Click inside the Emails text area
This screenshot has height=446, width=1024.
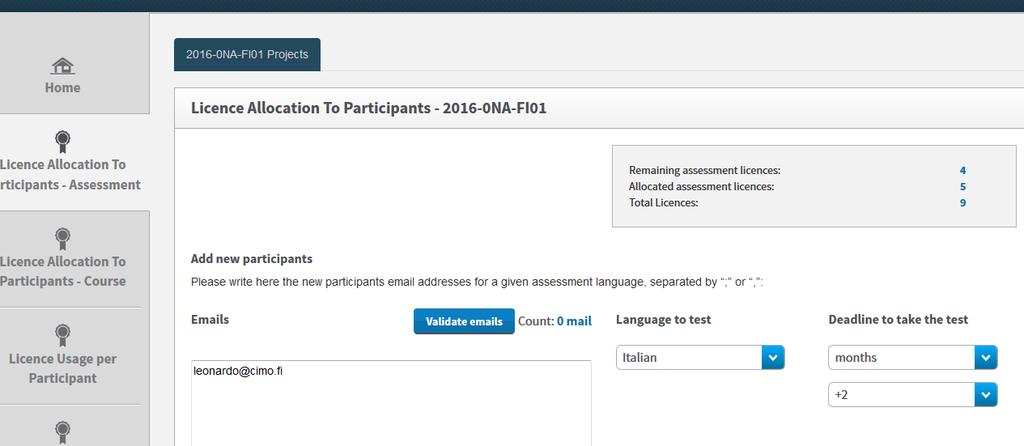tap(391, 403)
